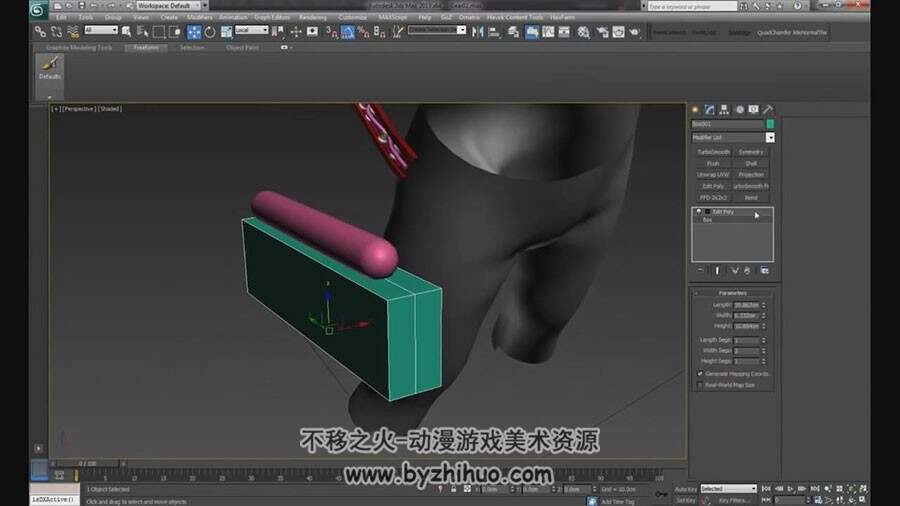Toggle Keyboard Shortcut Override
900x506 pixels.
point(312,32)
